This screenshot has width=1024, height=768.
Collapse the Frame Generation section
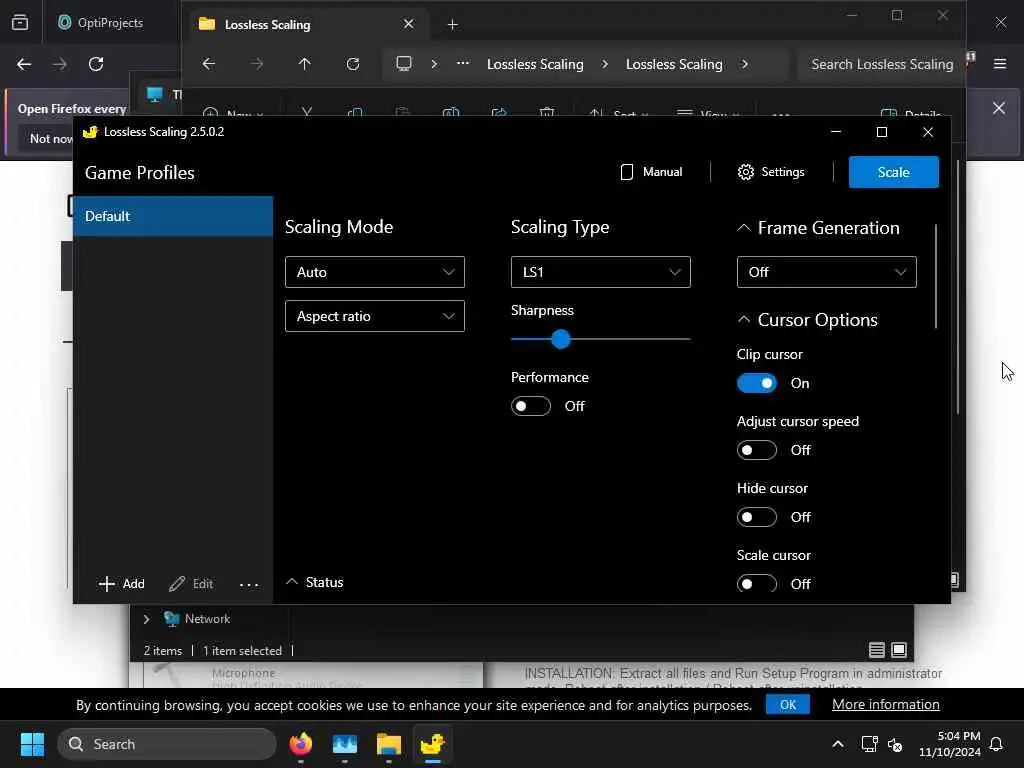click(744, 228)
